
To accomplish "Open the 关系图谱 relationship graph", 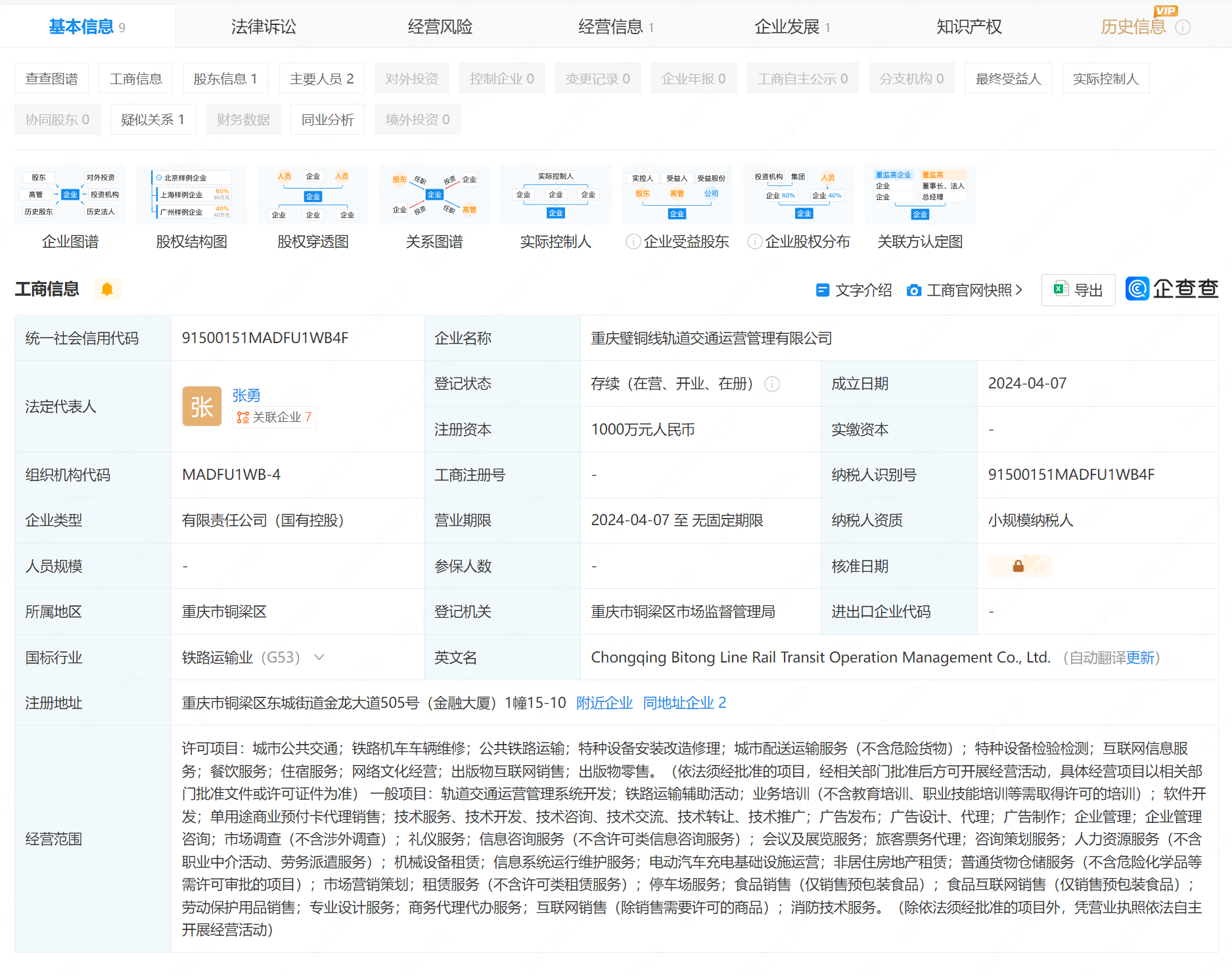I will (x=434, y=195).
